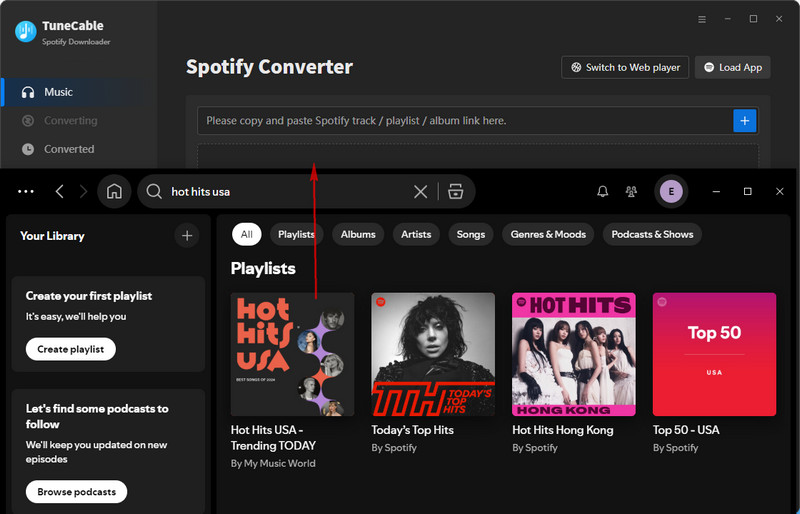800x514 pixels.
Task: Select the All filter chip
Action: click(246, 234)
